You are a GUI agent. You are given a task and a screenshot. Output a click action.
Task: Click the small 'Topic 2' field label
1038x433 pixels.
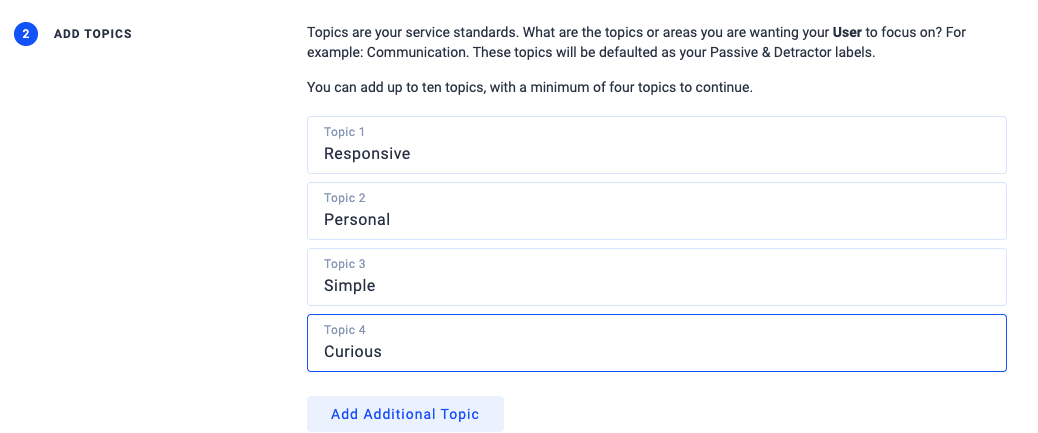pos(345,198)
